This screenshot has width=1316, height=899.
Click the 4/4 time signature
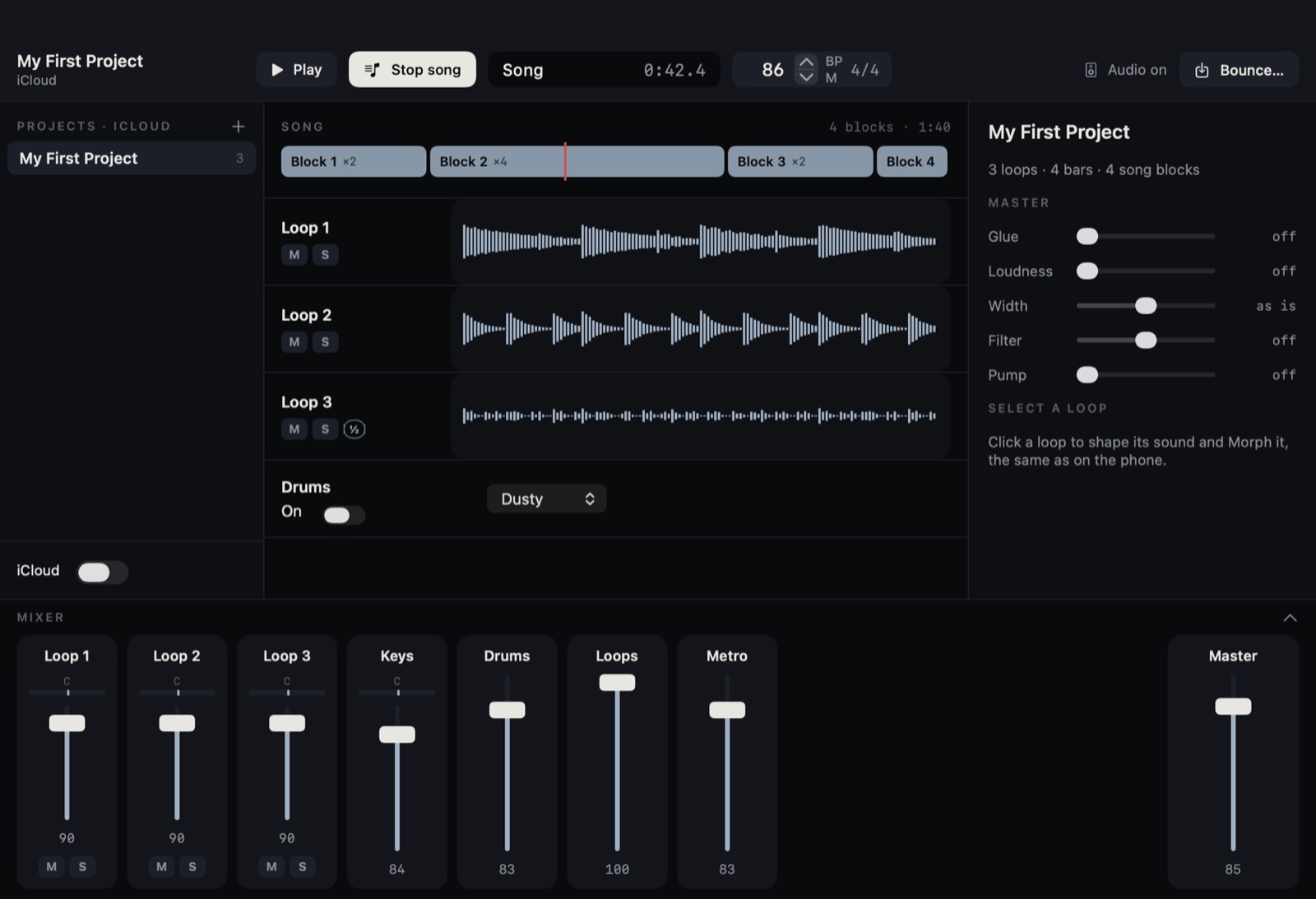[x=864, y=70]
